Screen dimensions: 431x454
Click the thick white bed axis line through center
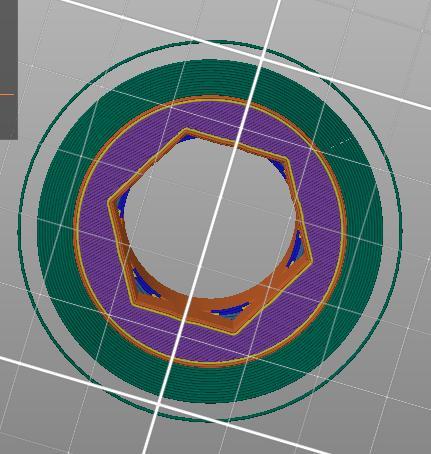[x=213, y=227]
